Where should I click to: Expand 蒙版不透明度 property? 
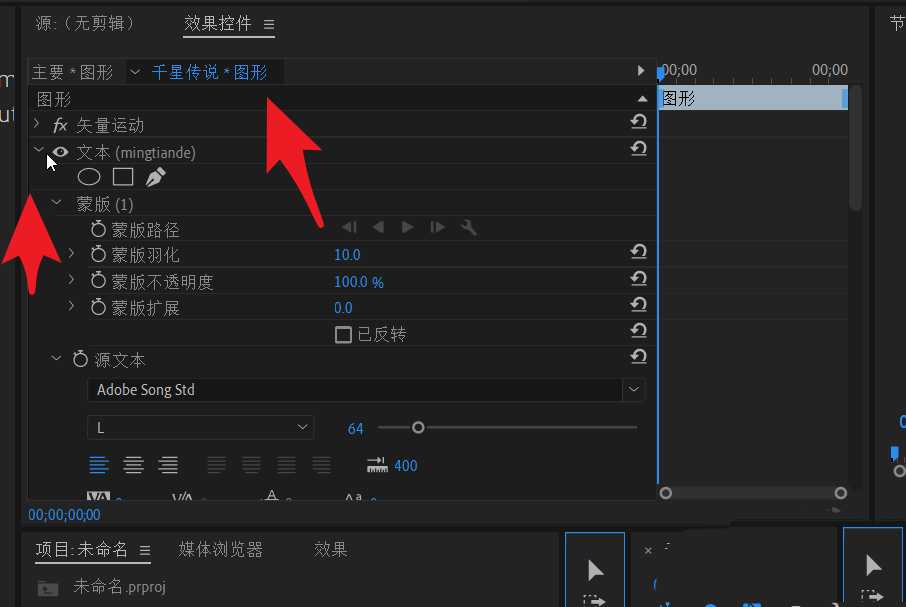(x=71, y=280)
